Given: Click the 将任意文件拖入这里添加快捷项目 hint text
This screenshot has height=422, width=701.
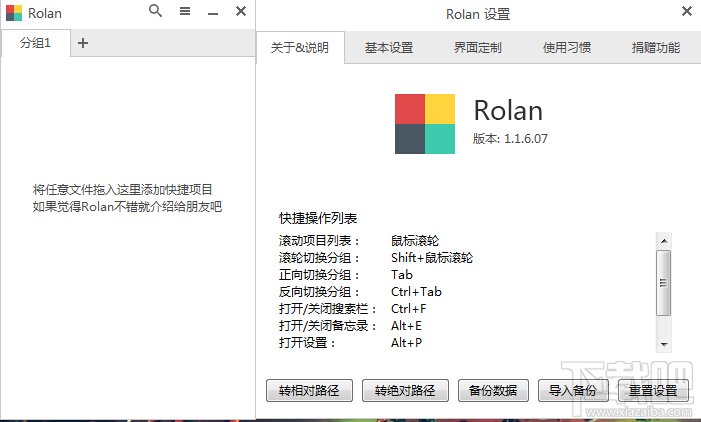Looking at the screenshot, I should click(x=122, y=190).
